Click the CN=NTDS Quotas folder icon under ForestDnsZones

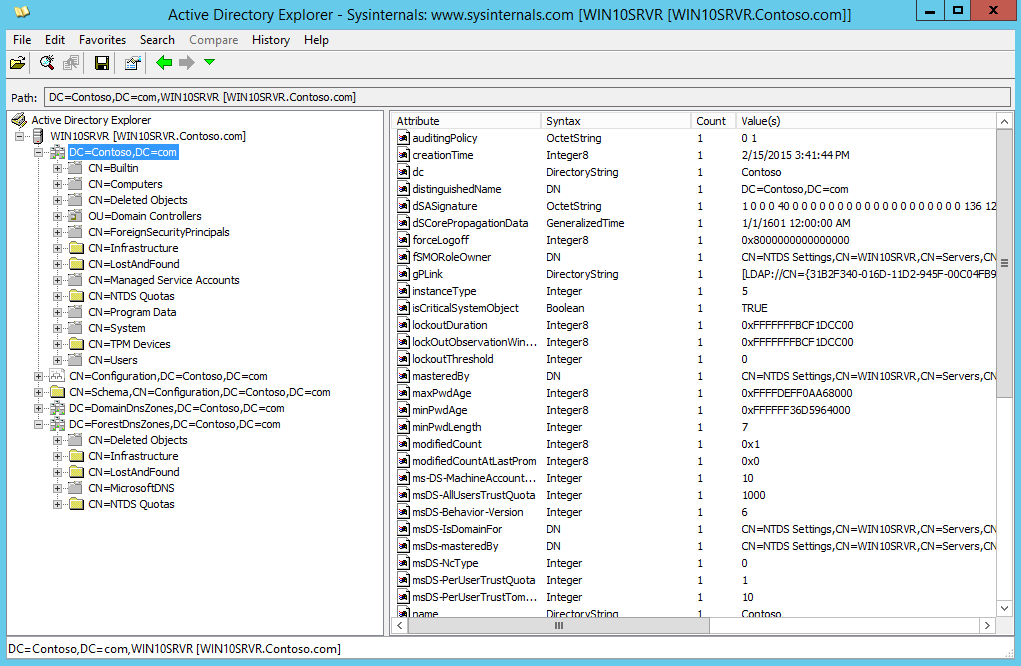point(76,504)
